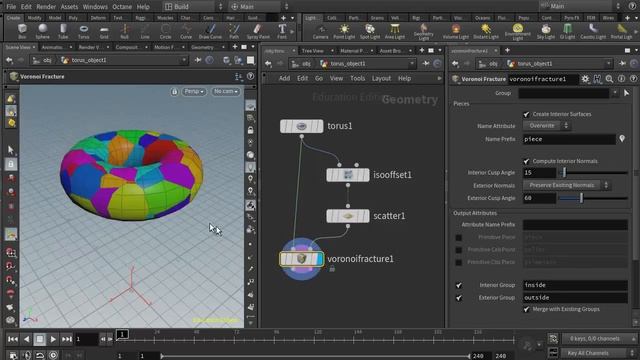Add a Sky Light
This screenshot has width=640, height=360.
tap(546, 31)
